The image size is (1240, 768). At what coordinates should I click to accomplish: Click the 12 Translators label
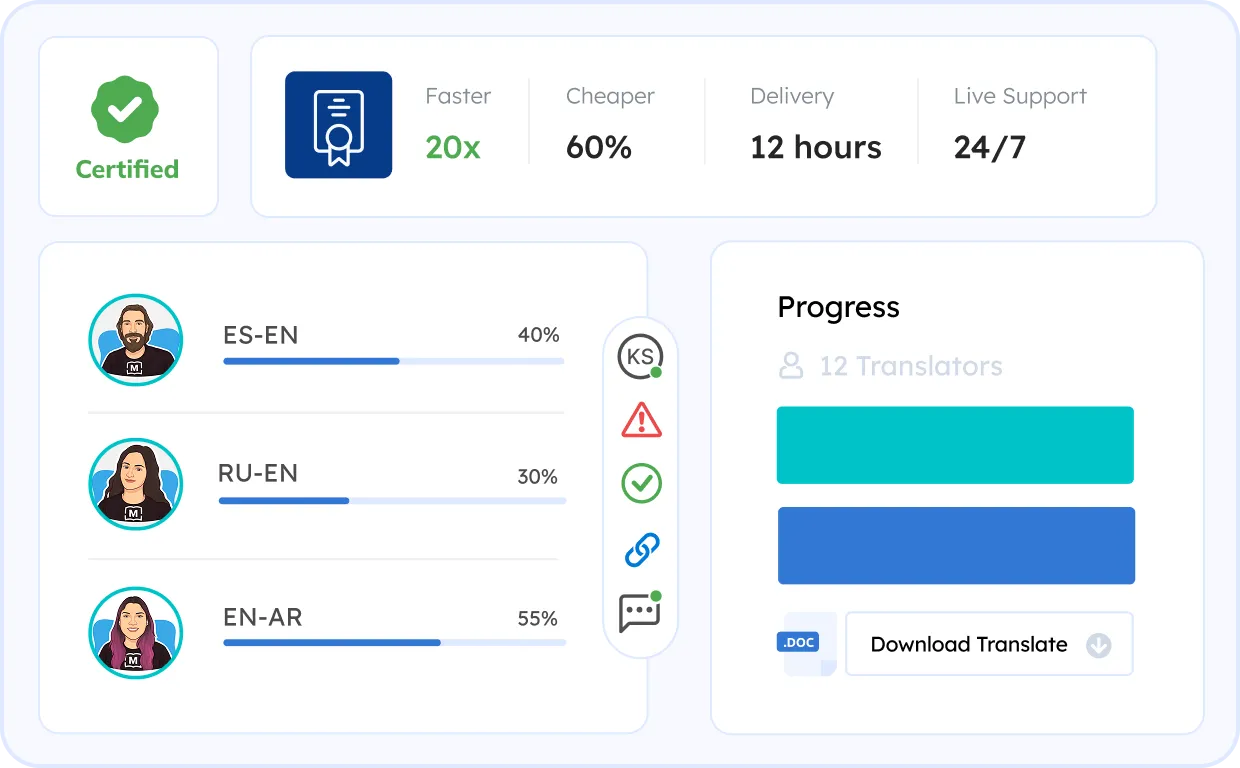pyautogui.click(x=910, y=366)
